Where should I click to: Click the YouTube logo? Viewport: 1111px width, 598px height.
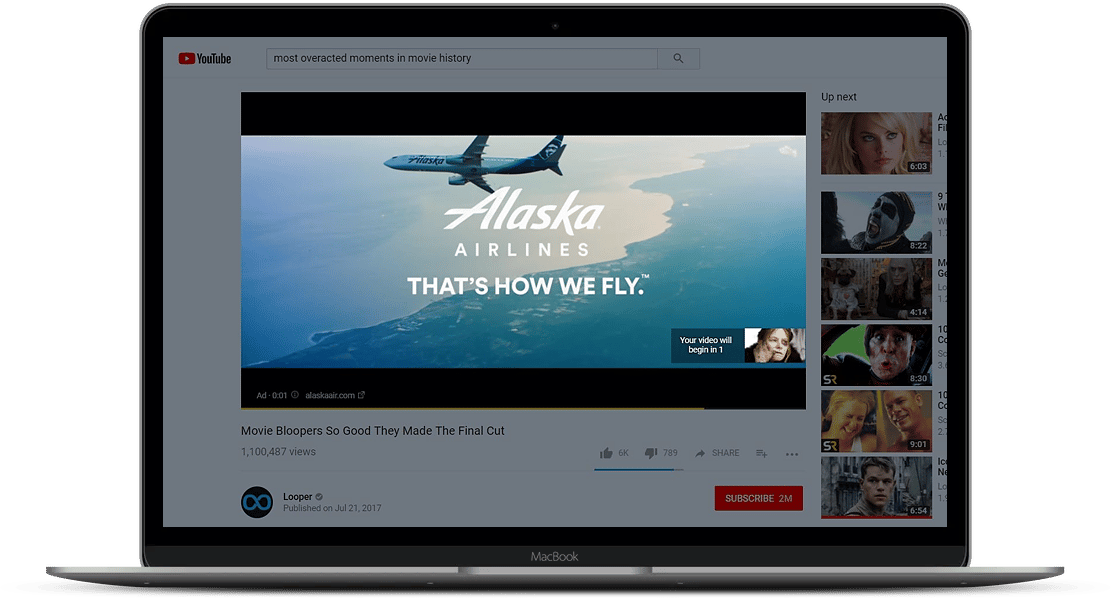point(205,59)
